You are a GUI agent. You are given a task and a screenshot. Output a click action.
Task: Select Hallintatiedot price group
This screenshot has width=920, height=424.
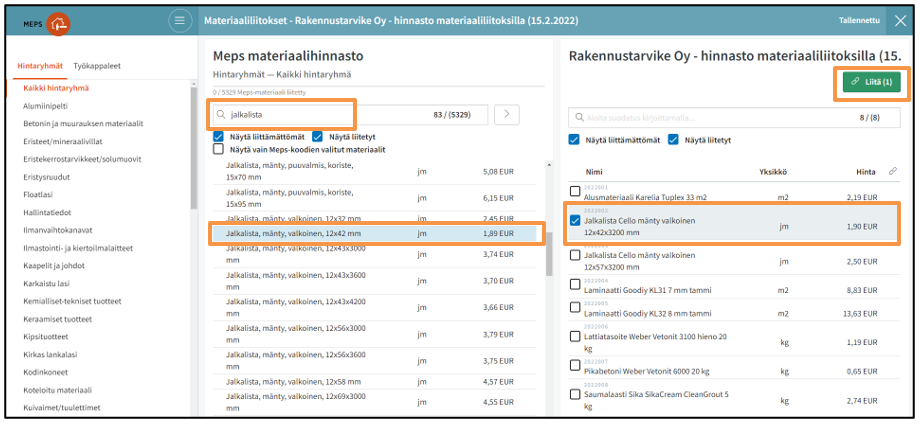(47, 212)
